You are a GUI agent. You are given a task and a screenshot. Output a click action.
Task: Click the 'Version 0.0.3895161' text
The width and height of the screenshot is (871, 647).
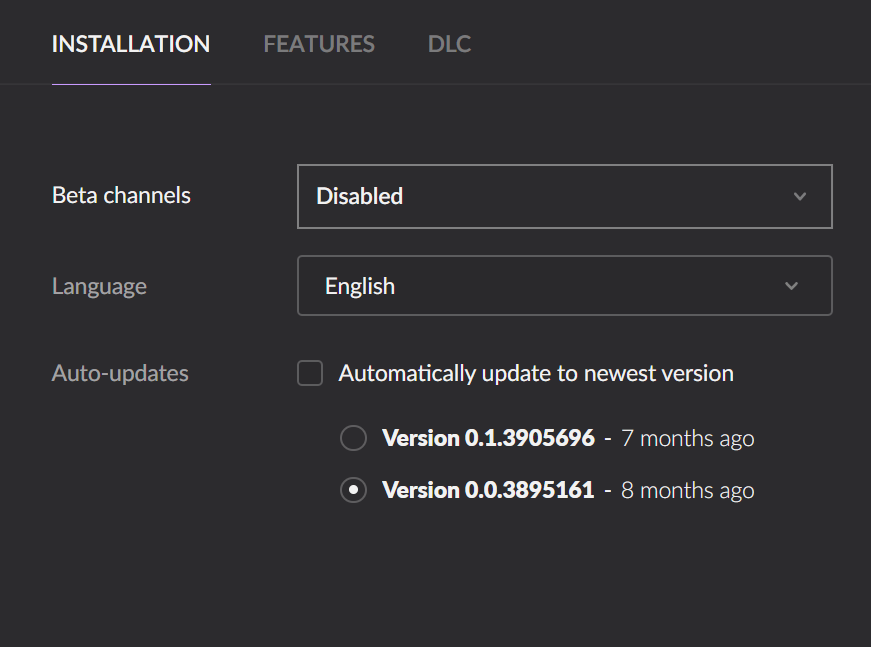pos(488,490)
